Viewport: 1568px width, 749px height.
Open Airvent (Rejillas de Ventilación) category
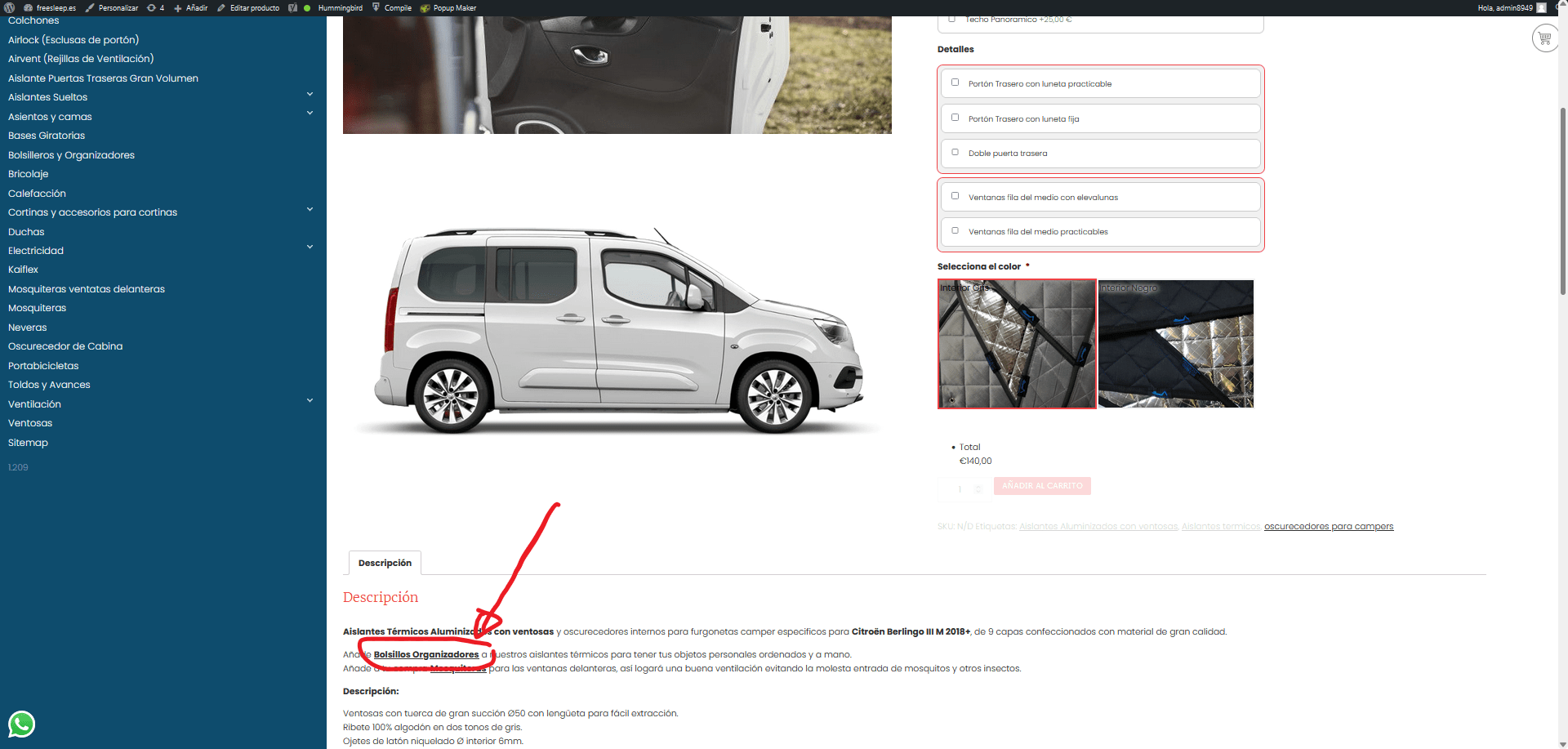pyautogui.click(x=81, y=59)
